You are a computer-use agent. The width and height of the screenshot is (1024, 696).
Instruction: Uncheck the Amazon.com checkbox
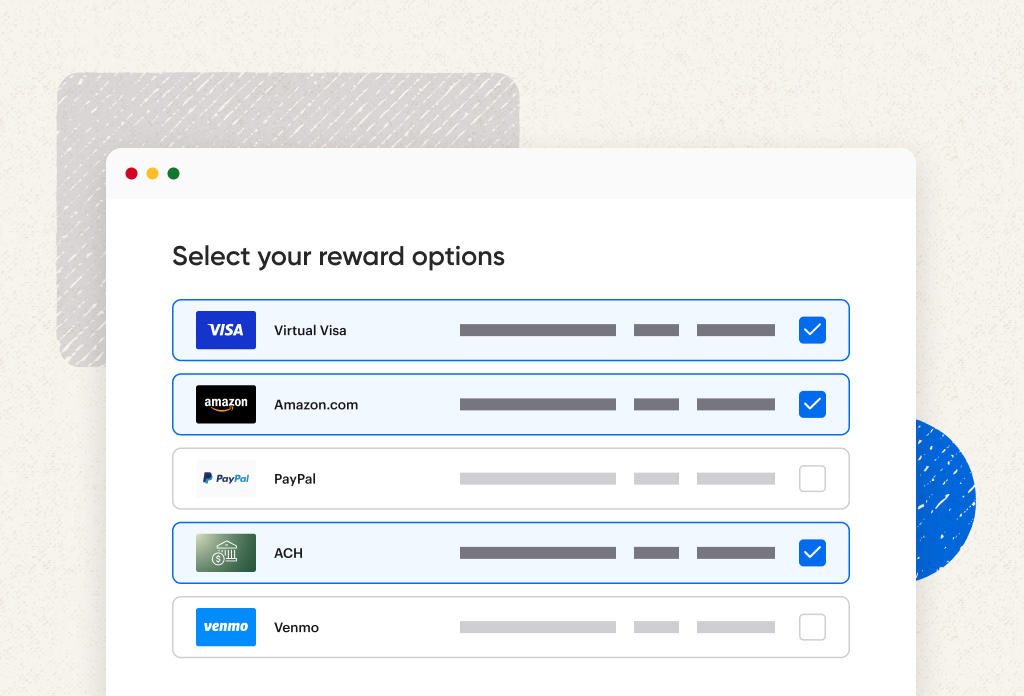[x=812, y=404]
